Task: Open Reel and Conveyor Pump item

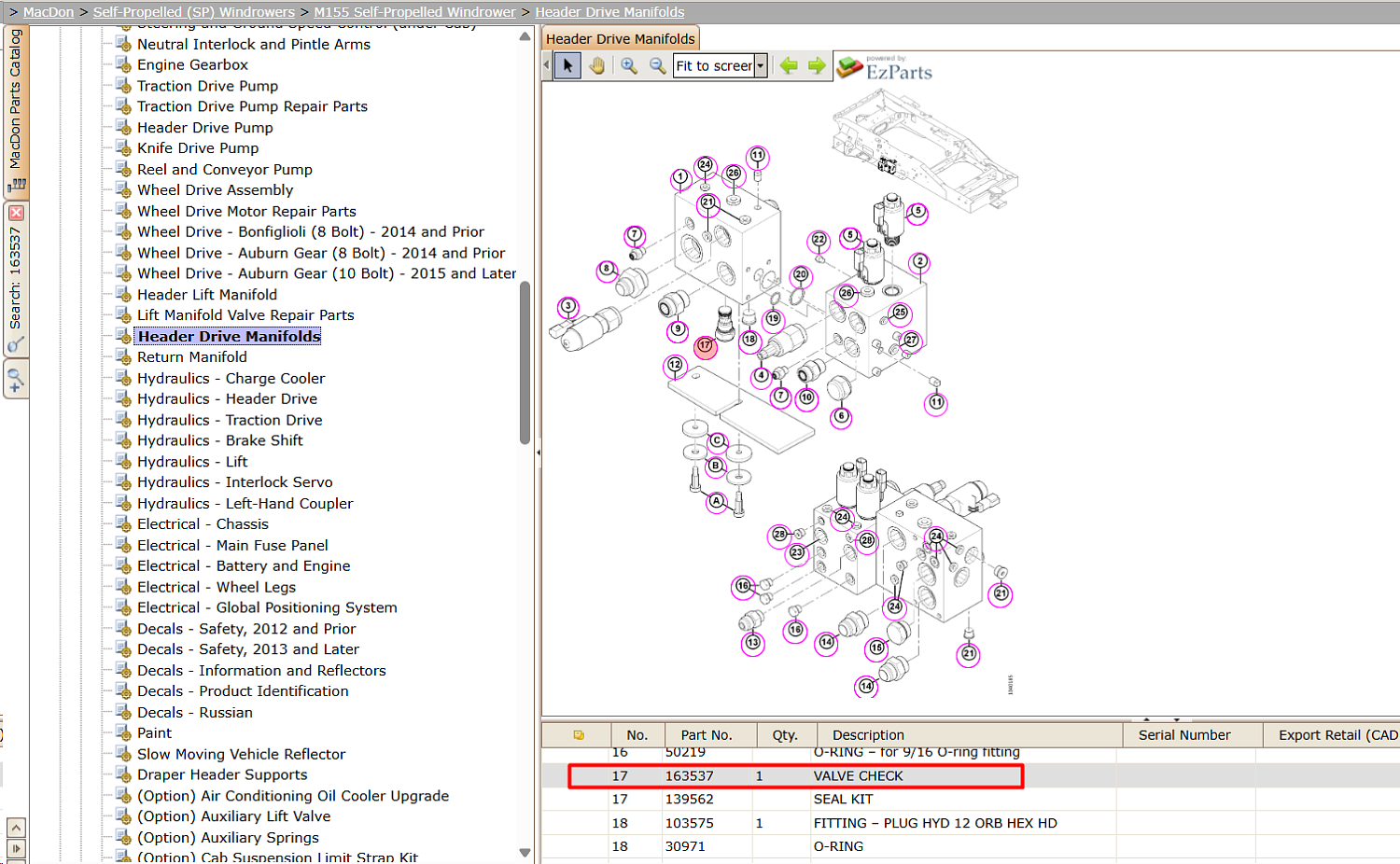Action: [225, 170]
